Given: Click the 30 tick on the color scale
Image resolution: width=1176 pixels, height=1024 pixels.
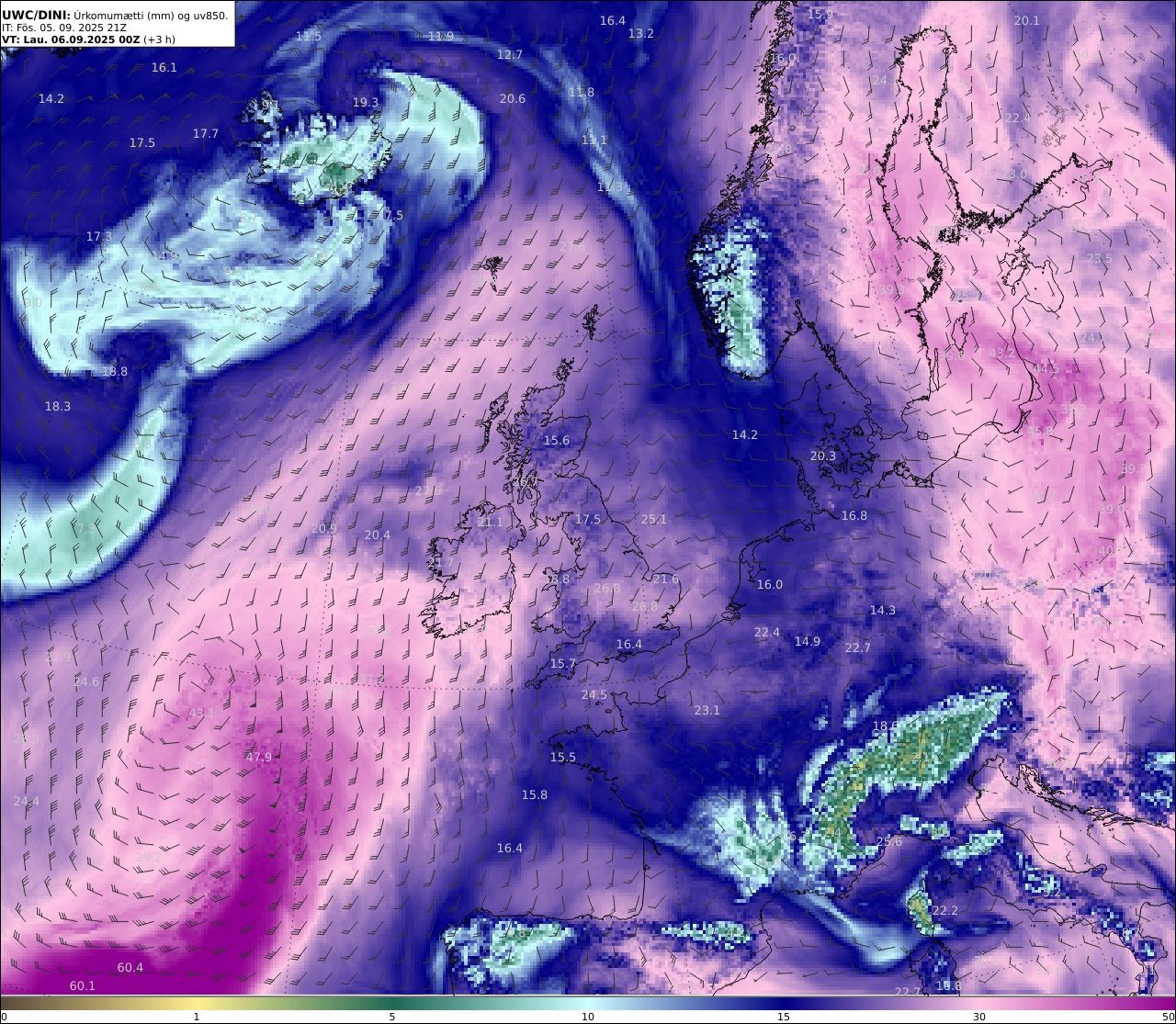Looking at the screenshot, I should (x=979, y=1017).
